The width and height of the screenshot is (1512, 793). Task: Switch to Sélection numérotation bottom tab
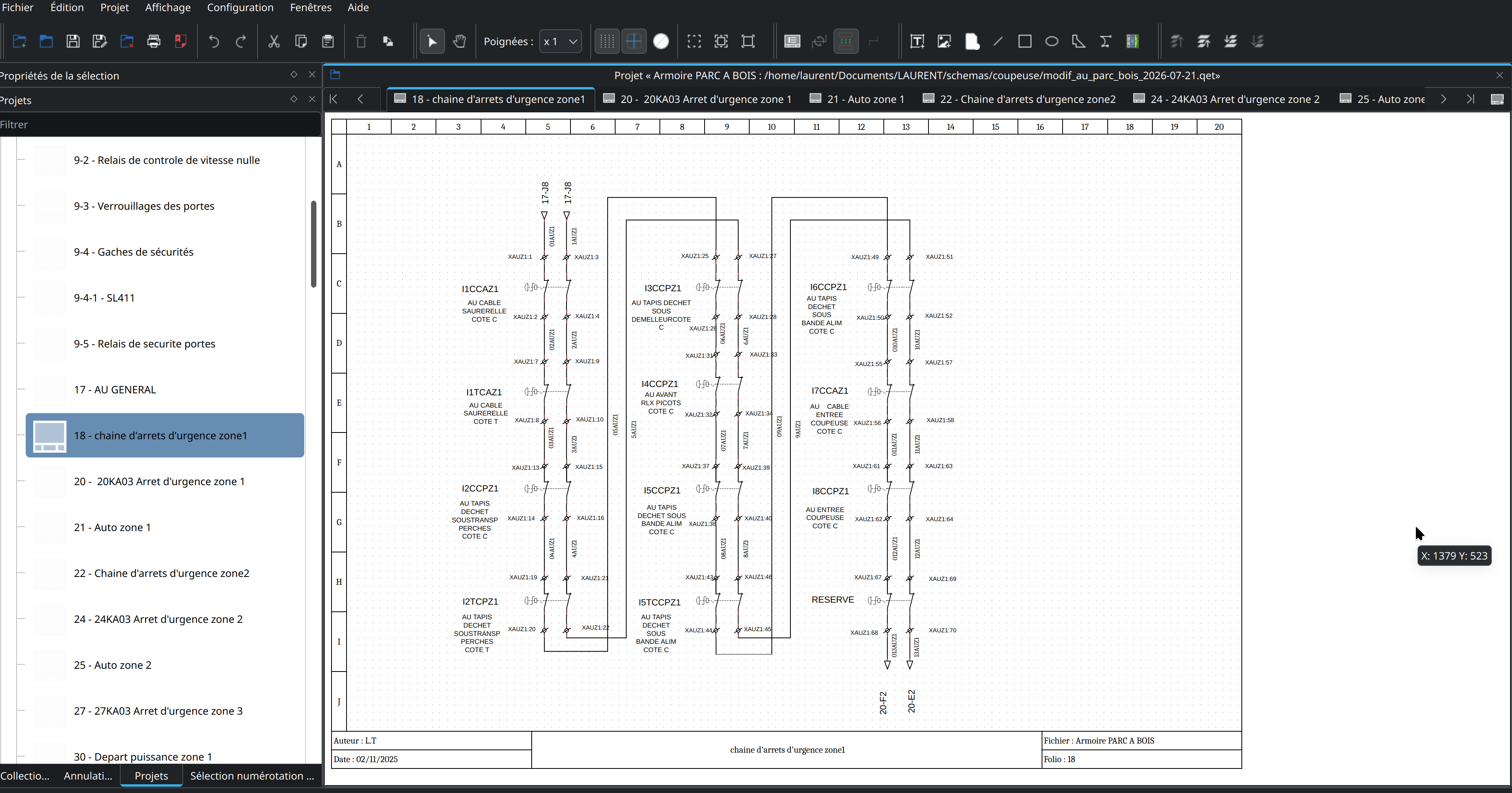(252, 775)
